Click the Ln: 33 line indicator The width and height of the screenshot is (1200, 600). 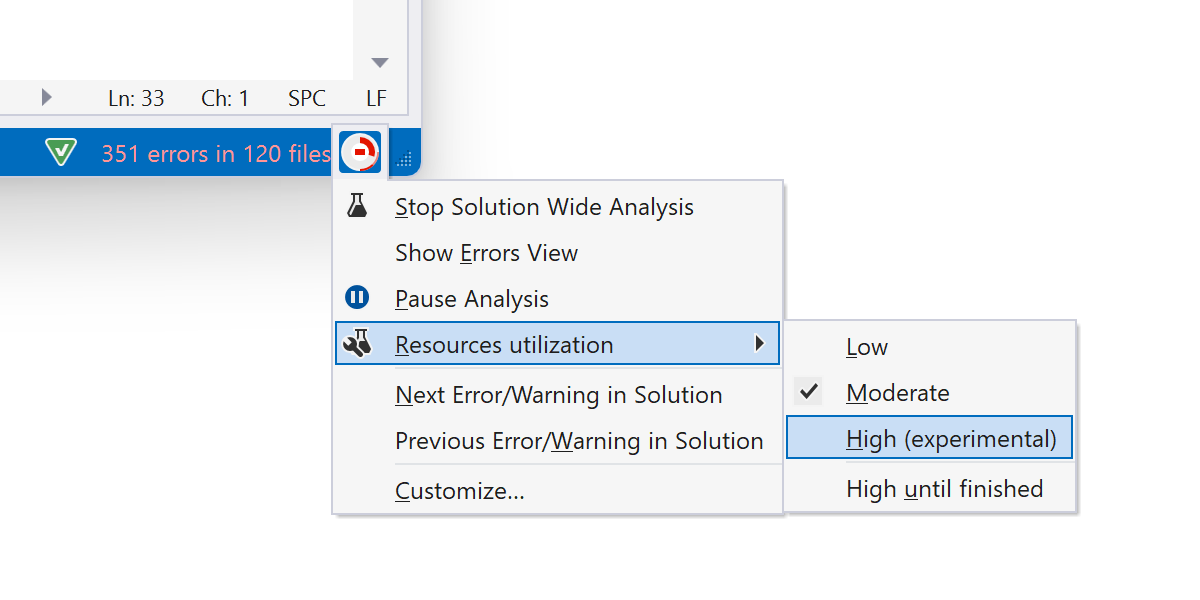(x=136, y=99)
